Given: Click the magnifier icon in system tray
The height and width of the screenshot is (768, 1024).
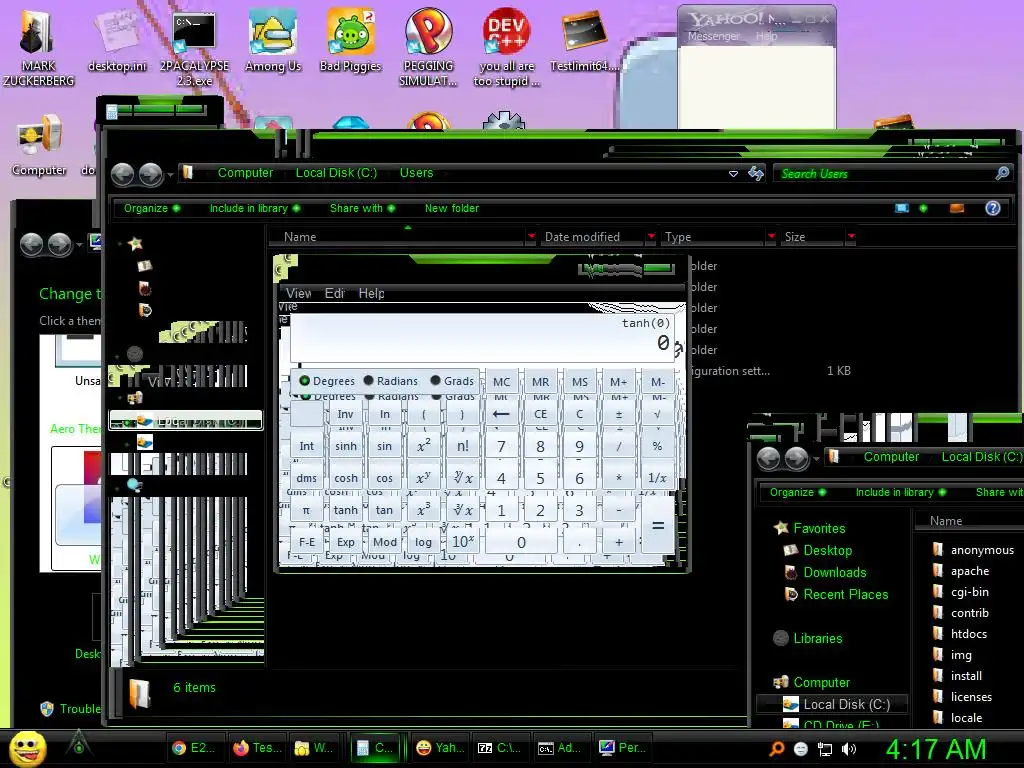Looking at the screenshot, I should click(776, 749).
